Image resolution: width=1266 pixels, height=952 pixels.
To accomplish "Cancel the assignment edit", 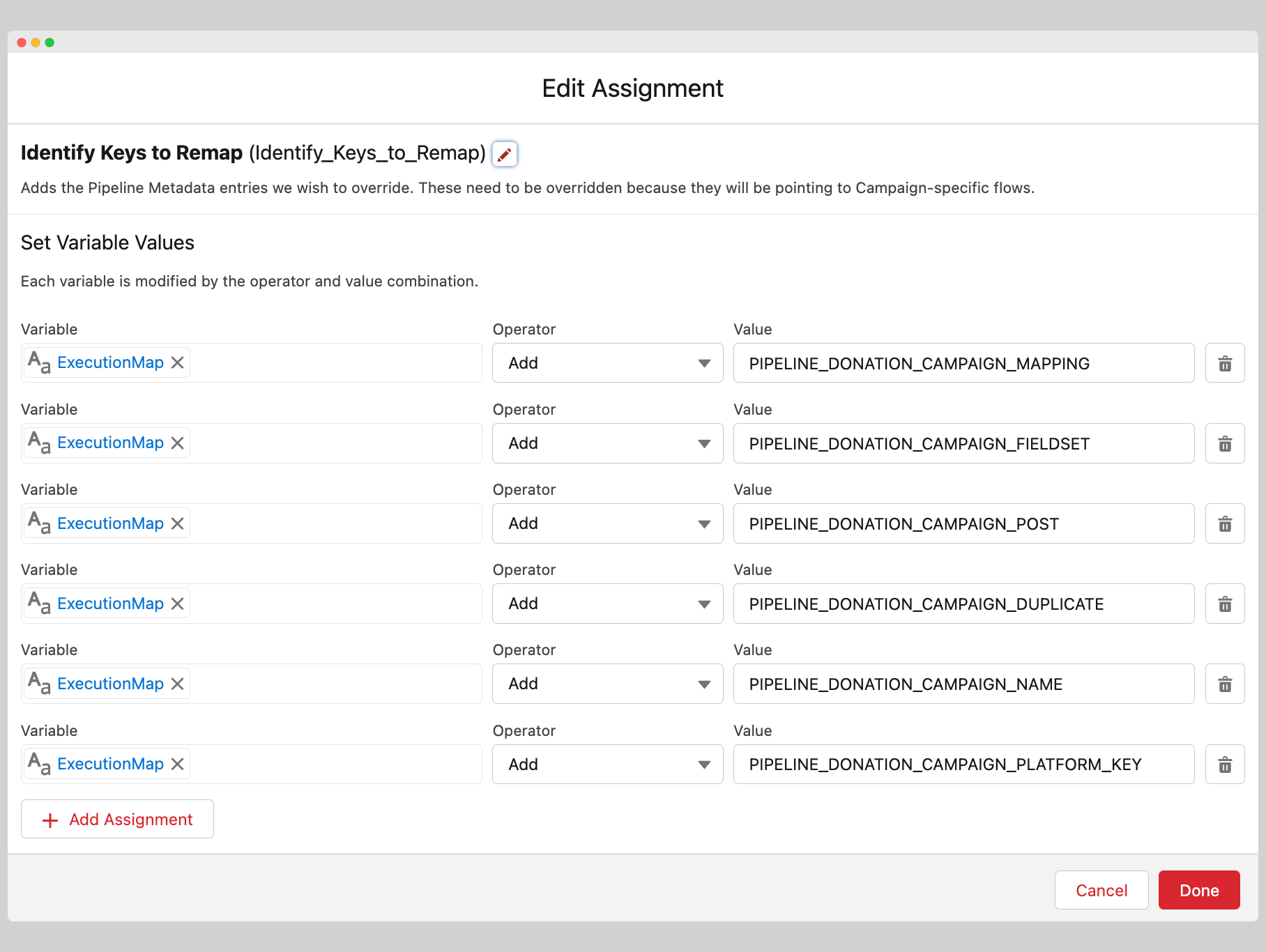I will click(1101, 890).
